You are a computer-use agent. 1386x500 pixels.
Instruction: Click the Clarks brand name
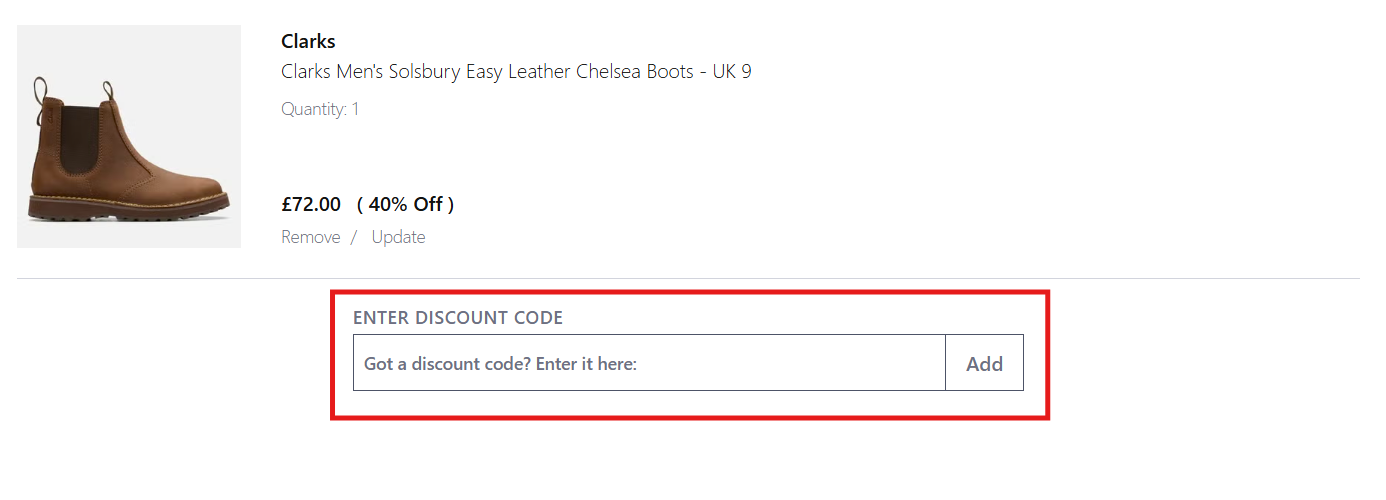tap(308, 41)
